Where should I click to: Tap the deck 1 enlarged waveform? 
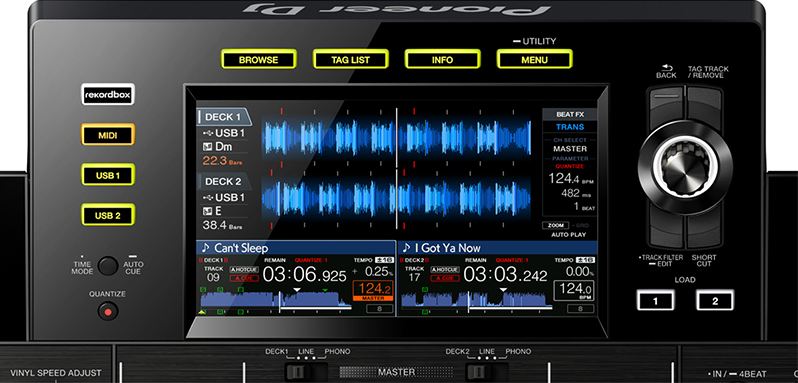click(396, 137)
